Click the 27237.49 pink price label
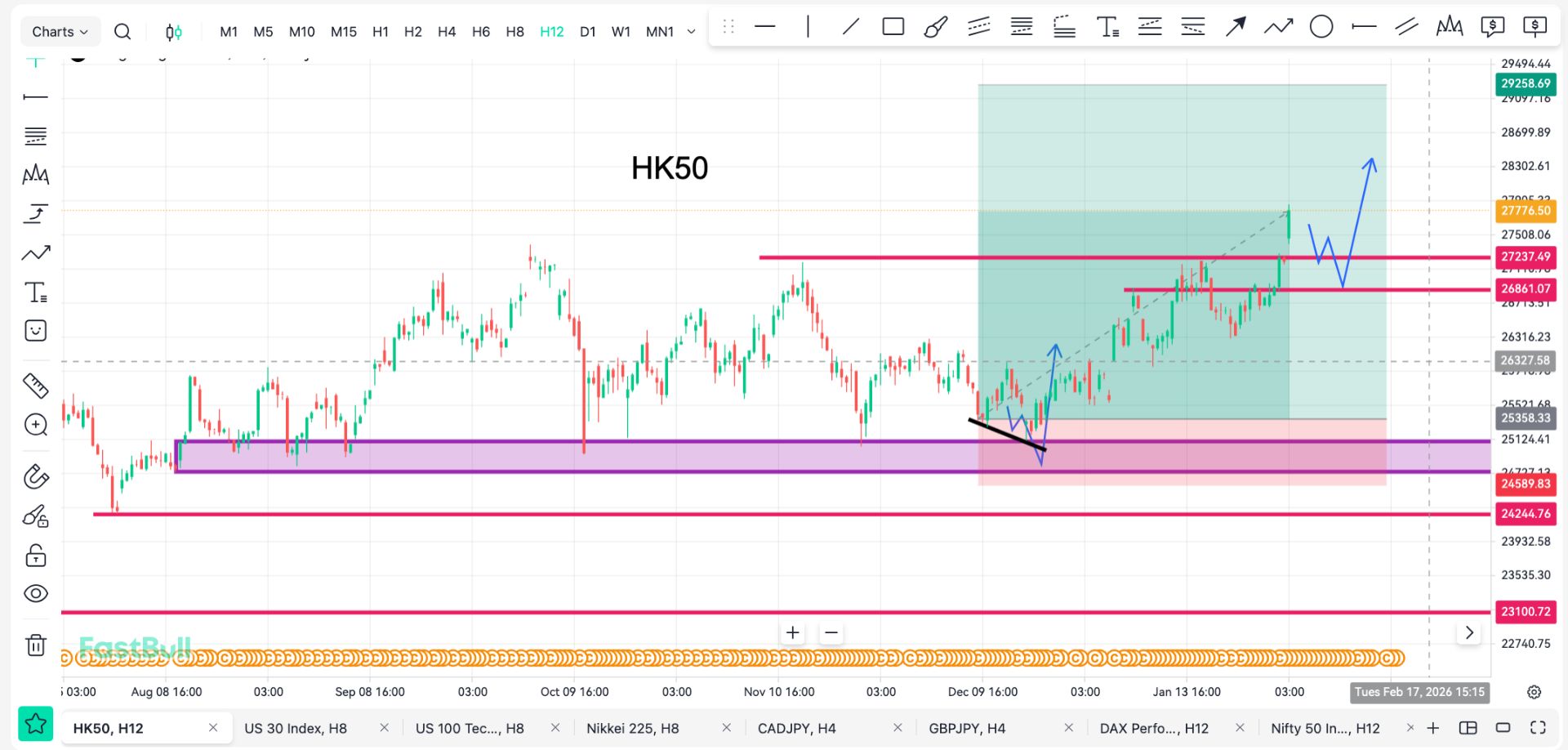The height and width of the screenshot is (750, 1568). (x=1525, y=257)
